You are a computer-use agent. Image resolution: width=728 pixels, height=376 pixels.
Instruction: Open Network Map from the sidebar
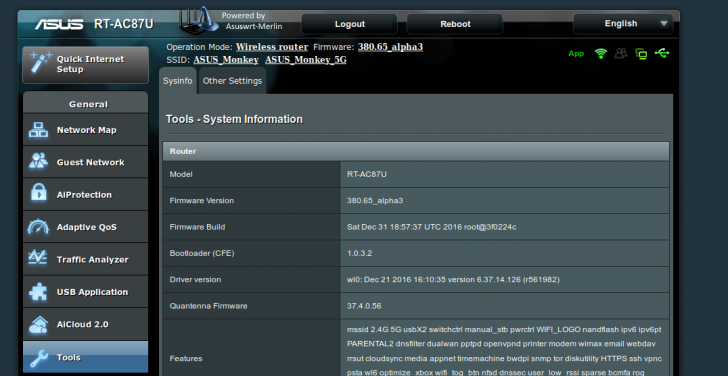85,130
